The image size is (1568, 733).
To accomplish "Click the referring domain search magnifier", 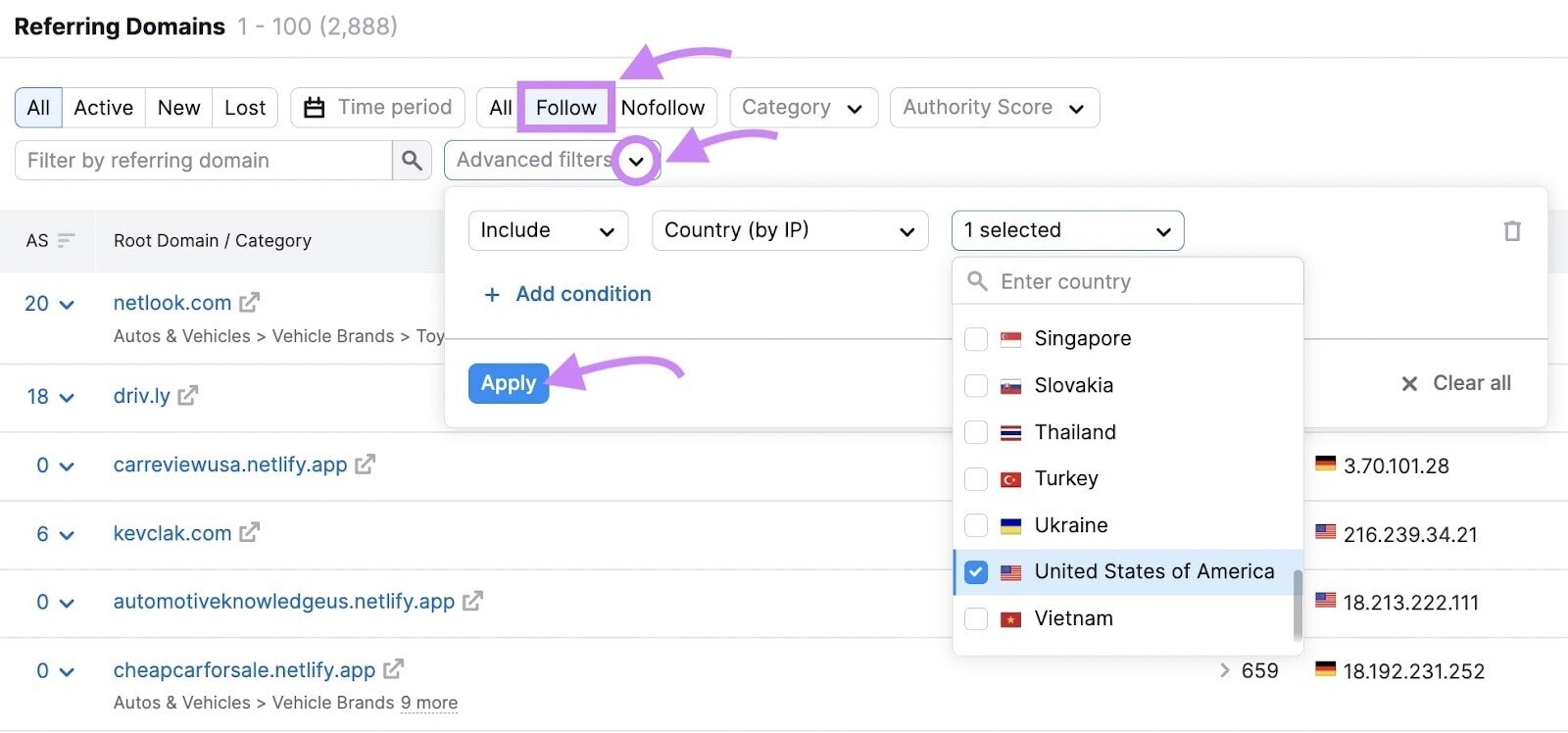I will click(413, 160).
